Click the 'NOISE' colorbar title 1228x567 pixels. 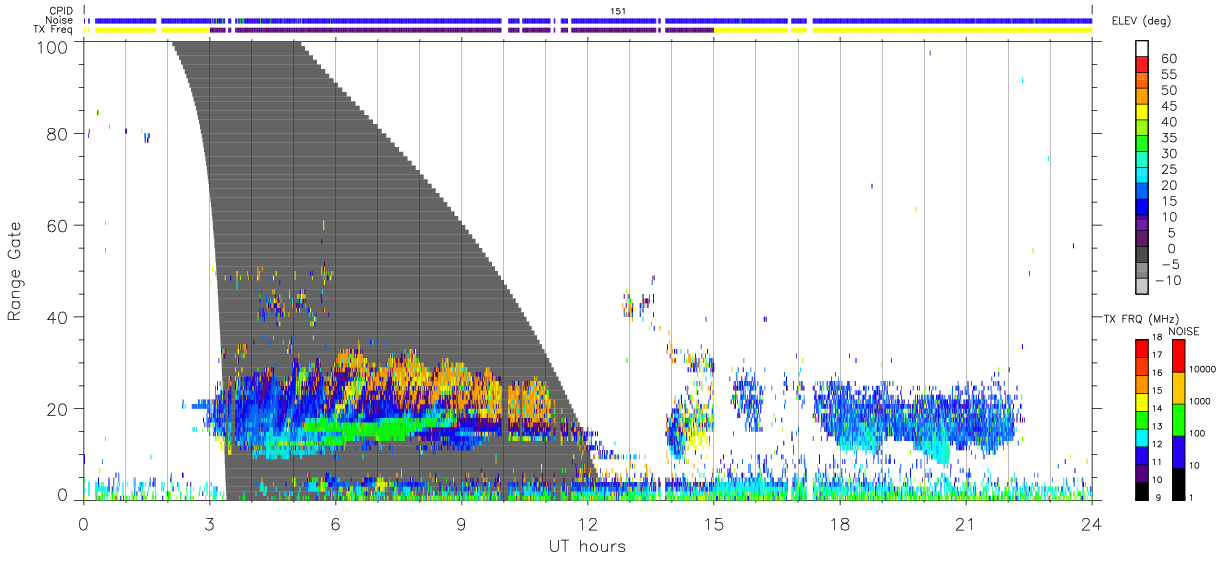point(1183,331)
